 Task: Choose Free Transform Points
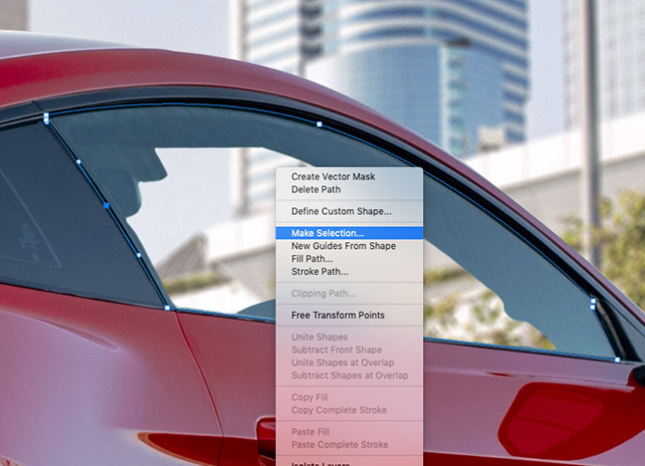349,315
